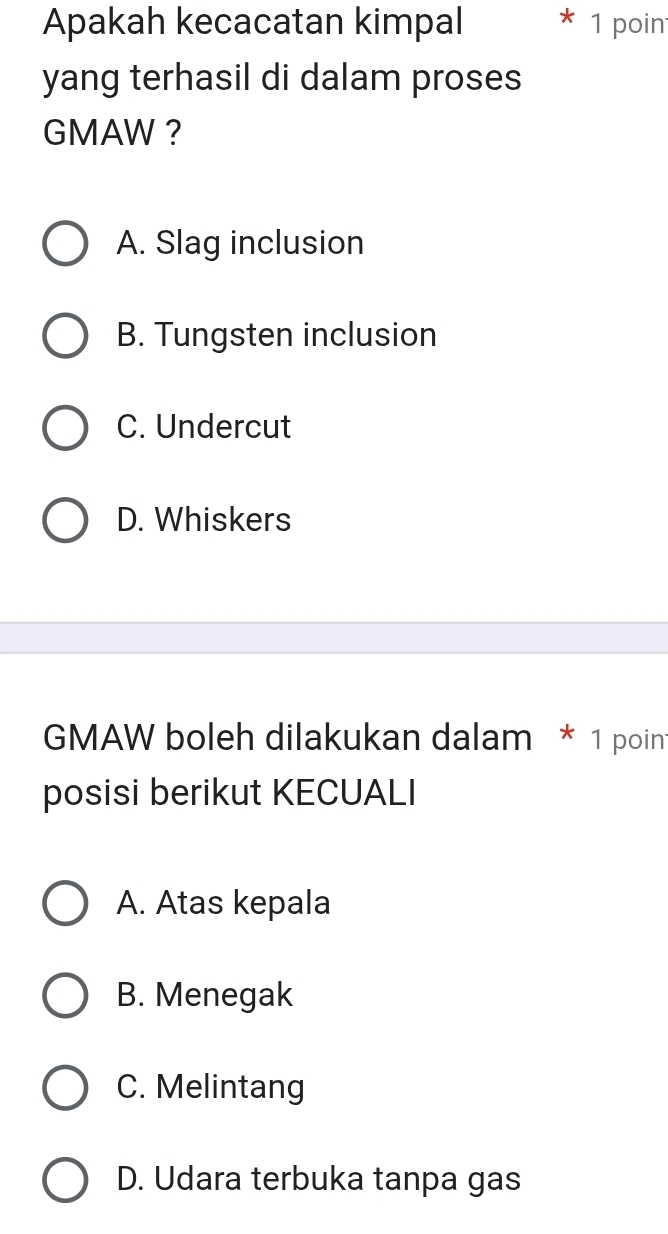Choose the 'B. Menegak' radio circle
The image size is (668, 1234).
click(x=65, y=996)
